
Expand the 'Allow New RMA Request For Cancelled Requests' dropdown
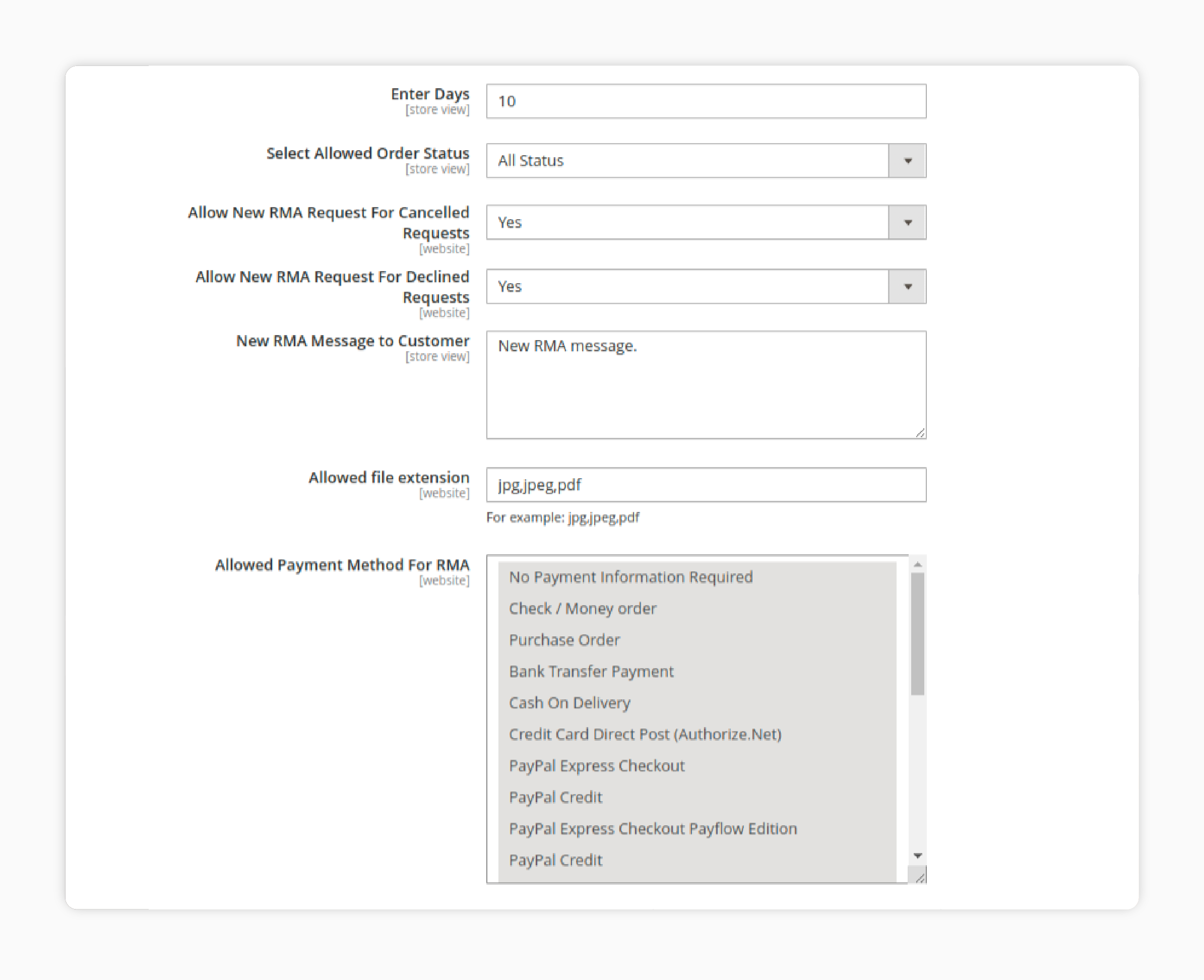coord(907,221)
